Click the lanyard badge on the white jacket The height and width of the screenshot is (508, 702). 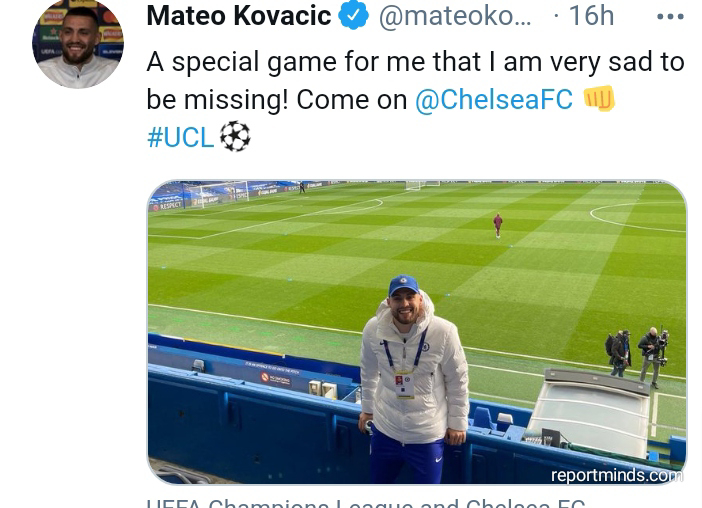405,383
